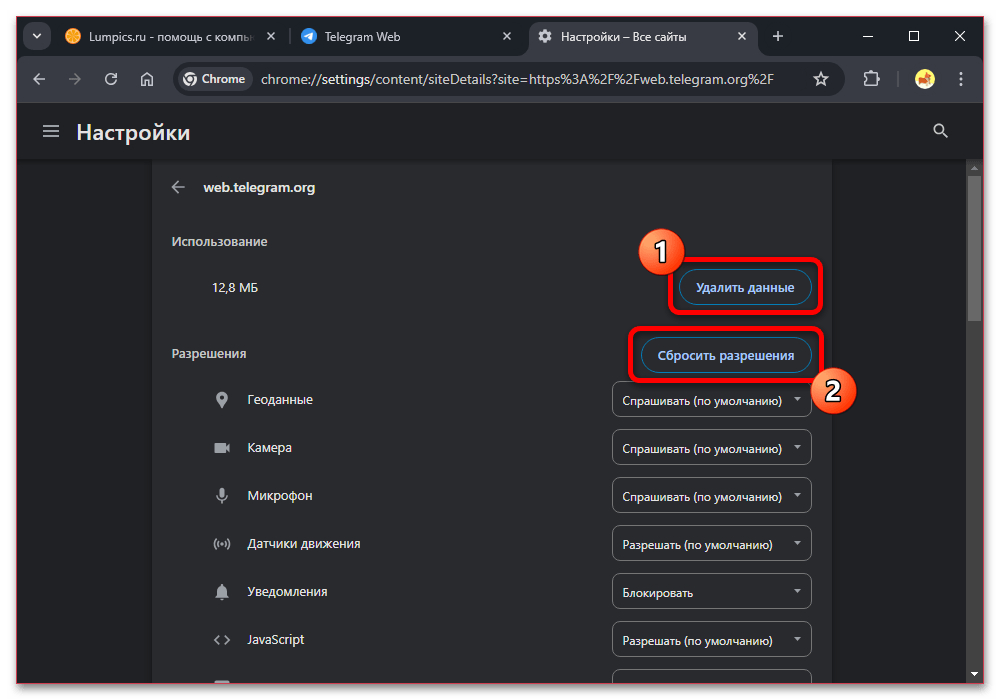Open the tab search dropdown arrow

pyautogui.click(x=37, y=36)
